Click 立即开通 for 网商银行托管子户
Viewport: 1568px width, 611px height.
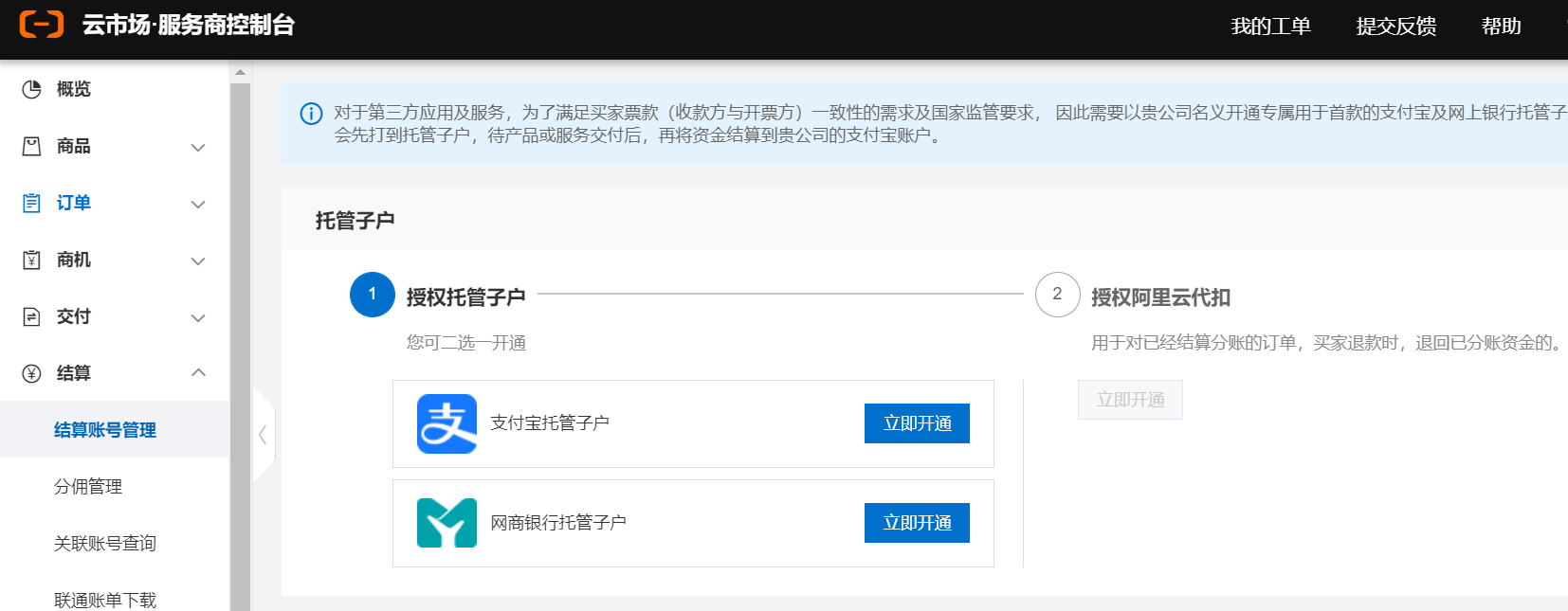point(917,523)
